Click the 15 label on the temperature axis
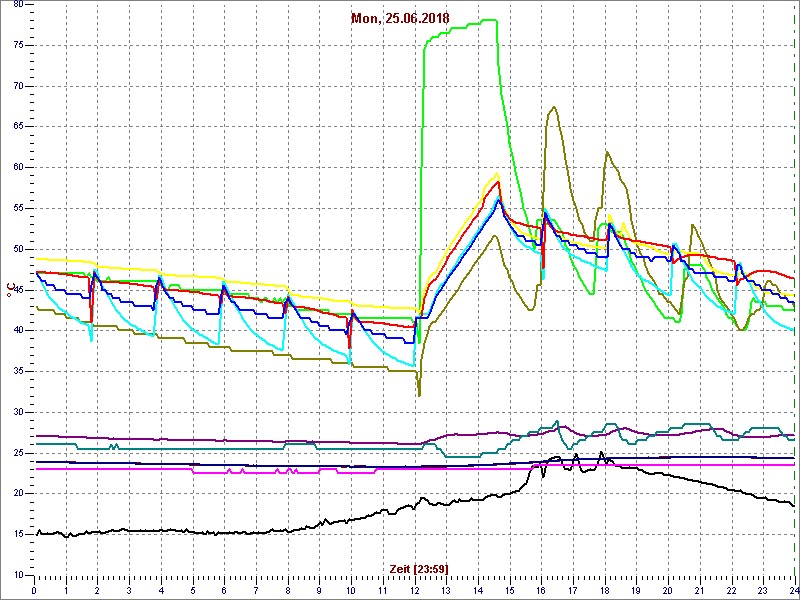This screenshot has width=800, height=600. (x=17, y=534)
